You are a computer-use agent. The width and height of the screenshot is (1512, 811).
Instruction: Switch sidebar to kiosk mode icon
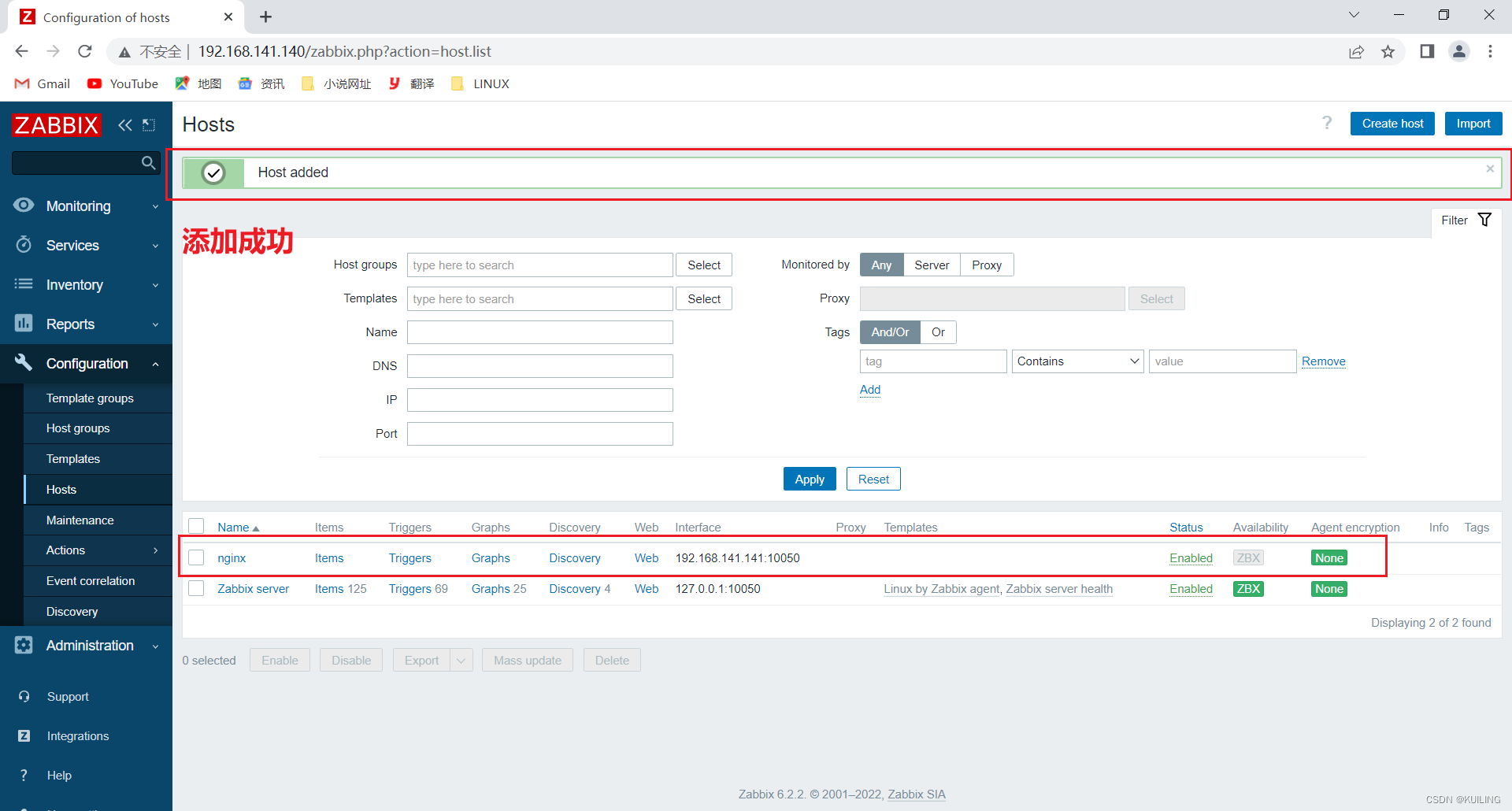(x=149, y=125)
